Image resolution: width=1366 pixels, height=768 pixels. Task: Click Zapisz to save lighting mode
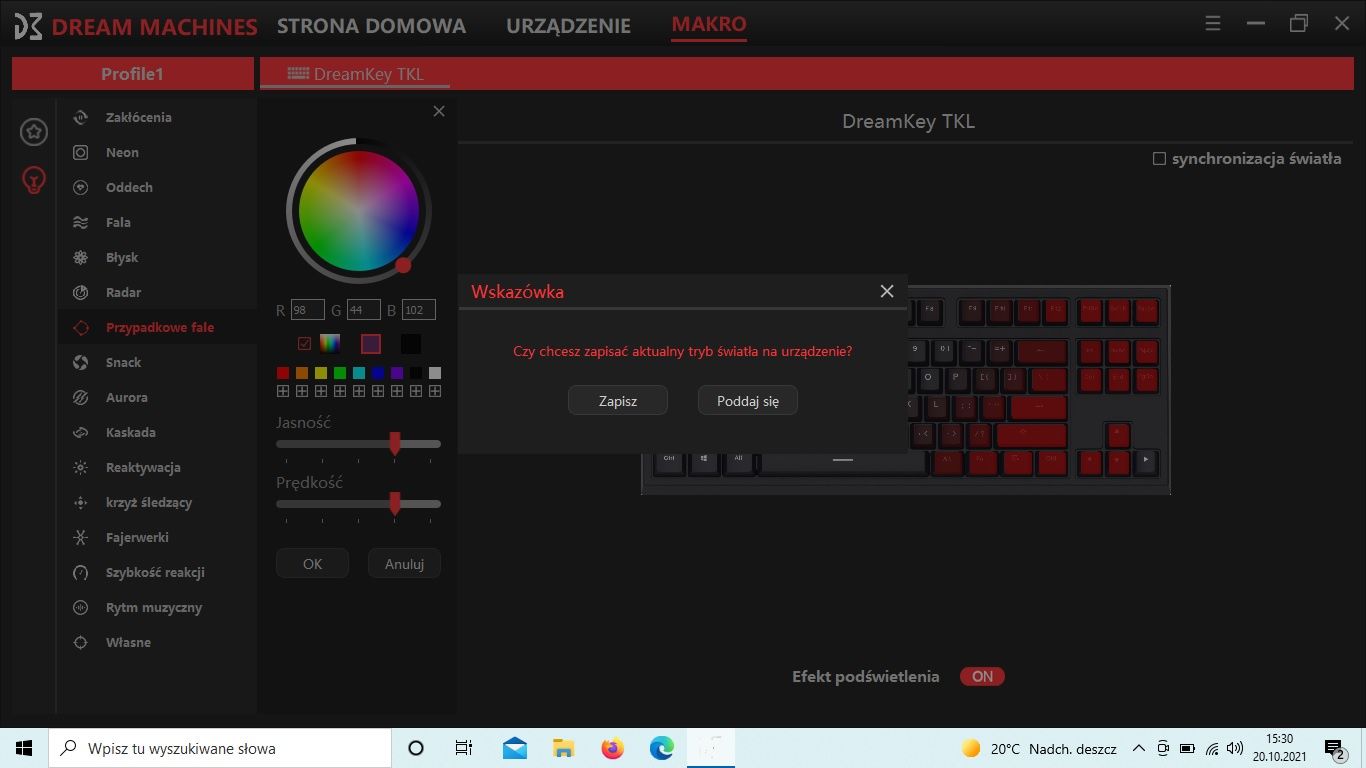[x=618, y=401]
